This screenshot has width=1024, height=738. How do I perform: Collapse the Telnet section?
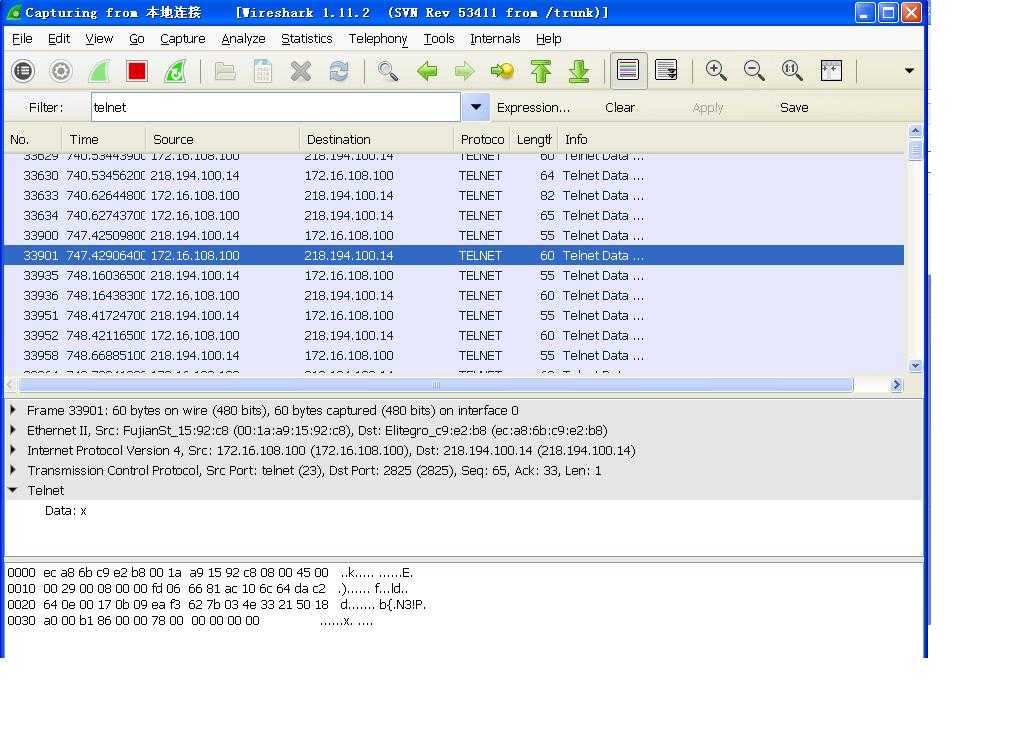12,490
